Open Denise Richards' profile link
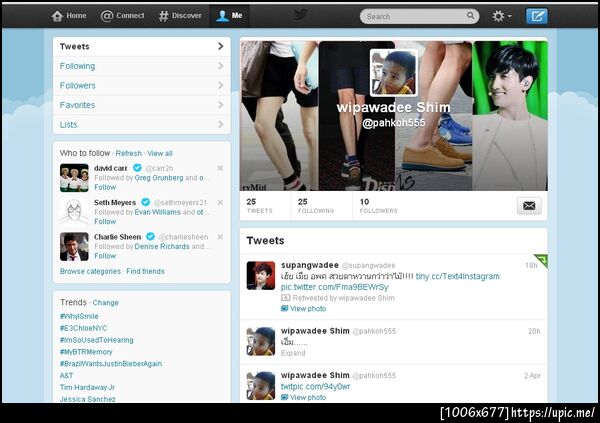Viewport: 600px width, 423px height. click(x=162, y=247)
